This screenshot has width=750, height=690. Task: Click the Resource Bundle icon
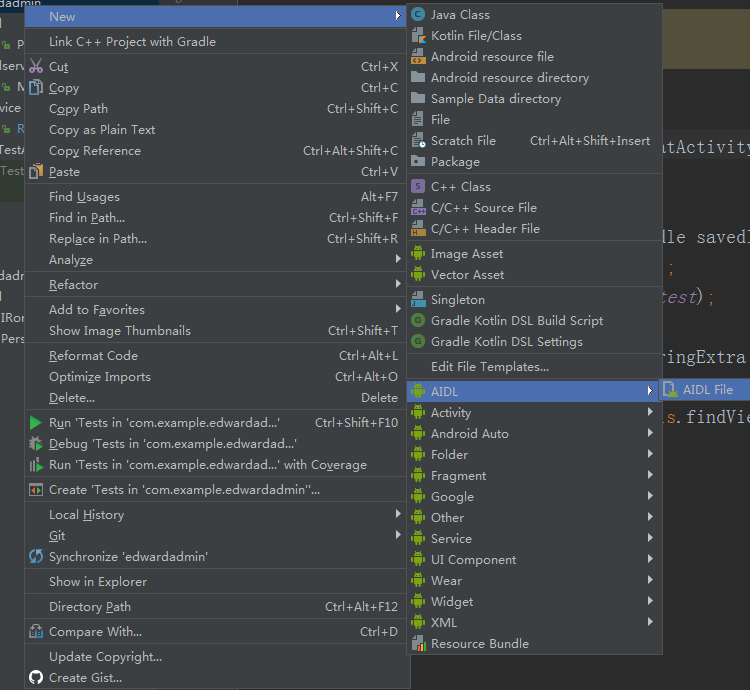[418, 644]
